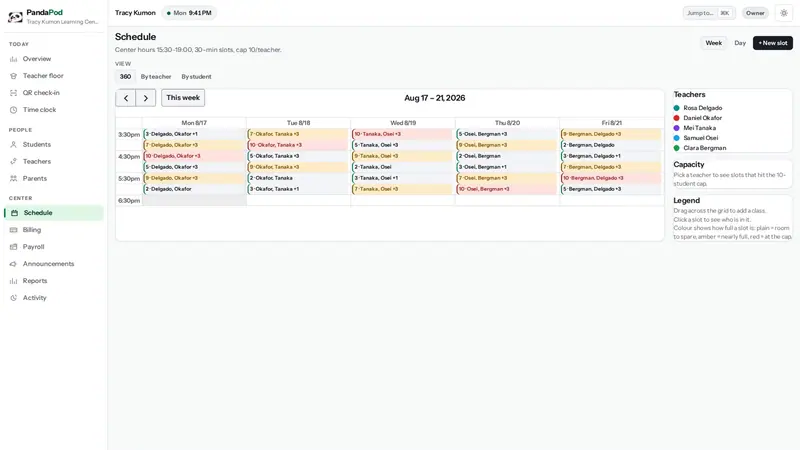The image size is (800, 450).
Task: Open QR check-in from its sidebar icon
Action: click(x=13, y=93)
